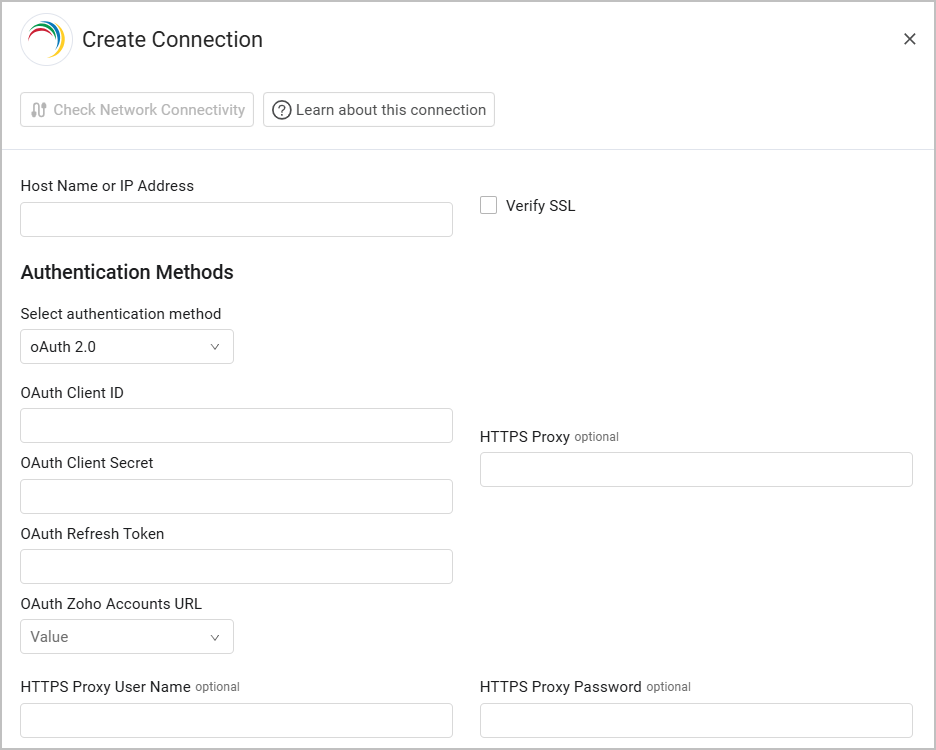Open the authentication method dropdown
Screen dimensions: 936x750
pyautogui.click(x=127, y=347)
